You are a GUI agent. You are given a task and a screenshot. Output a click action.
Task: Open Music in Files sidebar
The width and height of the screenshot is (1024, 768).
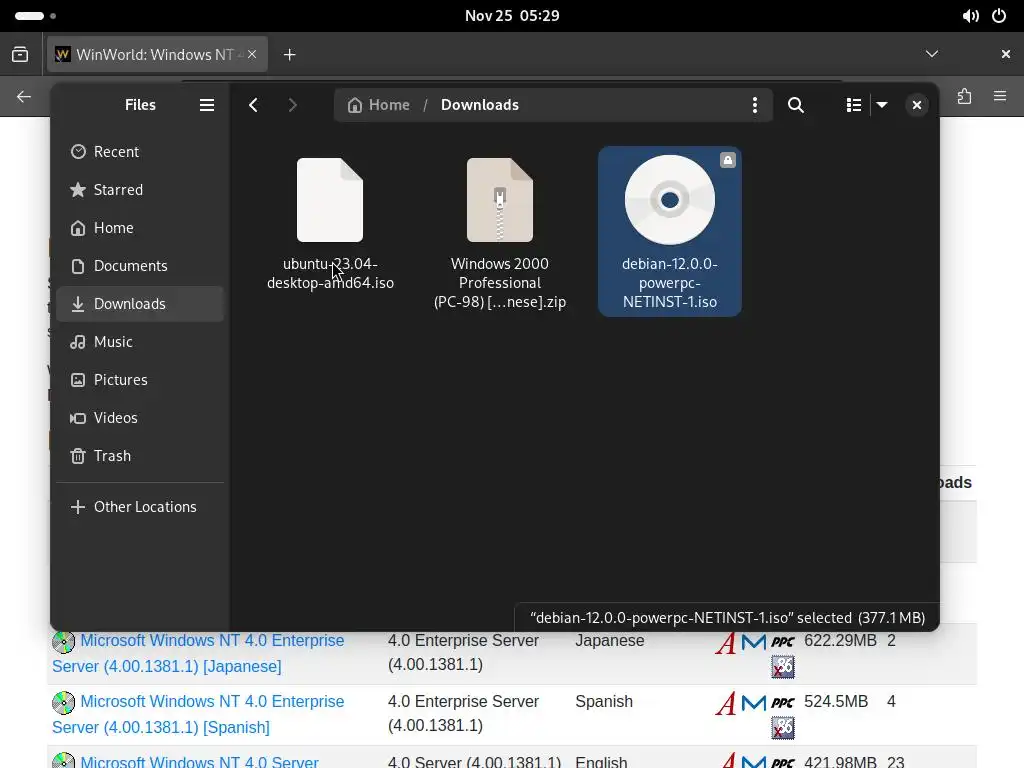coord(140,342)
